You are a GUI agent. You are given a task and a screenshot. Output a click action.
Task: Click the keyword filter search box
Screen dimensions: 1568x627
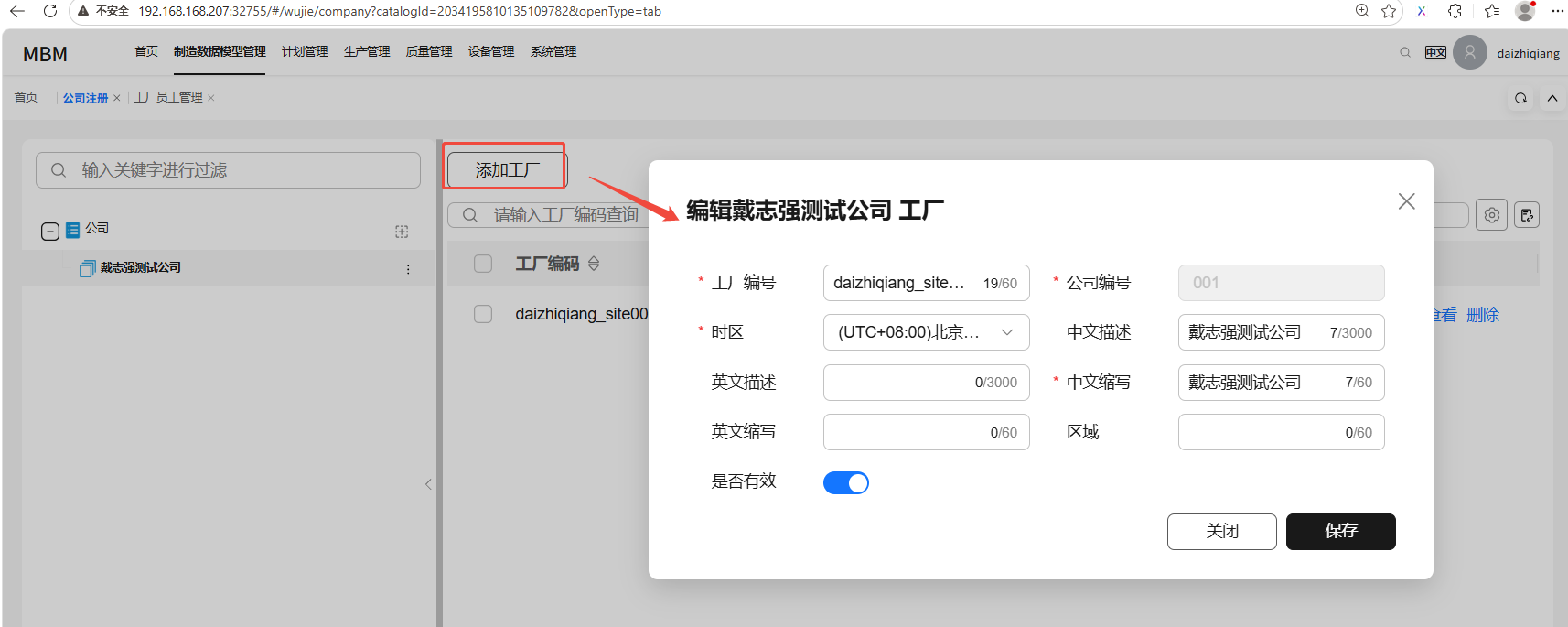tap(228, 170)
